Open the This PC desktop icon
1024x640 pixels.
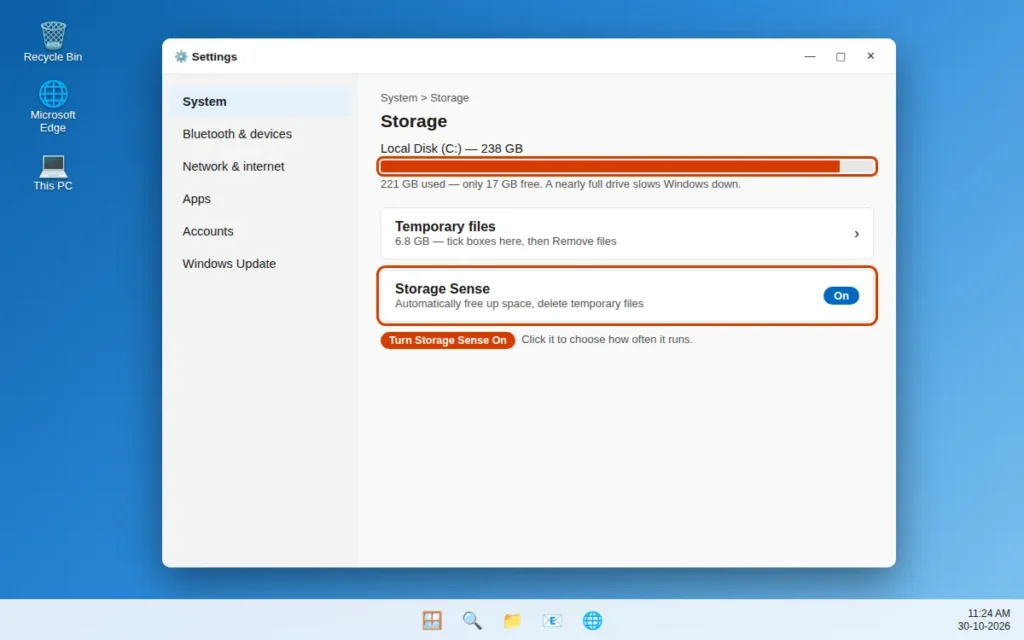point(53,172)
